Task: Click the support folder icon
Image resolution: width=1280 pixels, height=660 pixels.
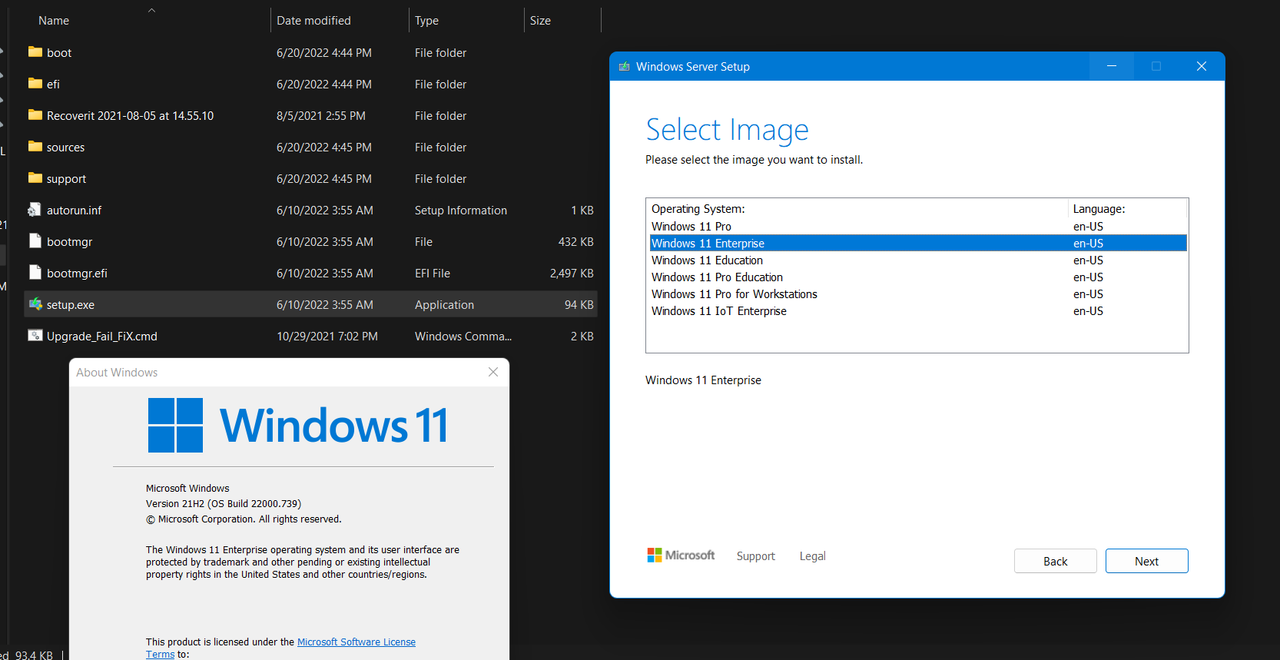Action: 35,178
